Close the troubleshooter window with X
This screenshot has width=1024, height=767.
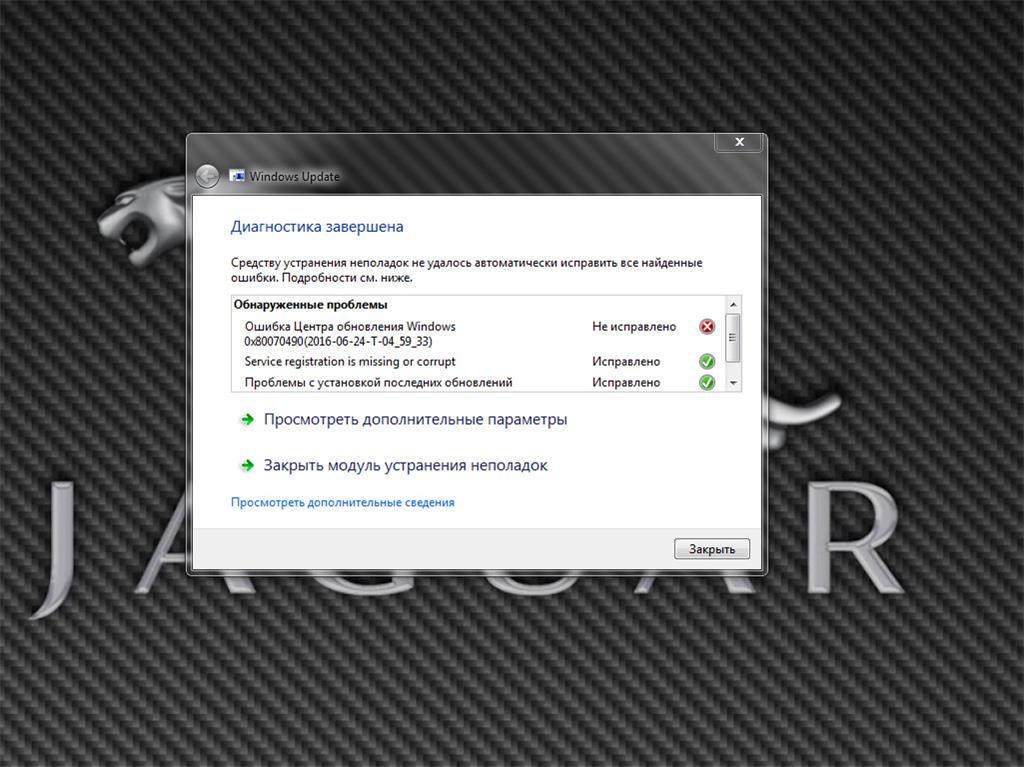pos(739,142)
